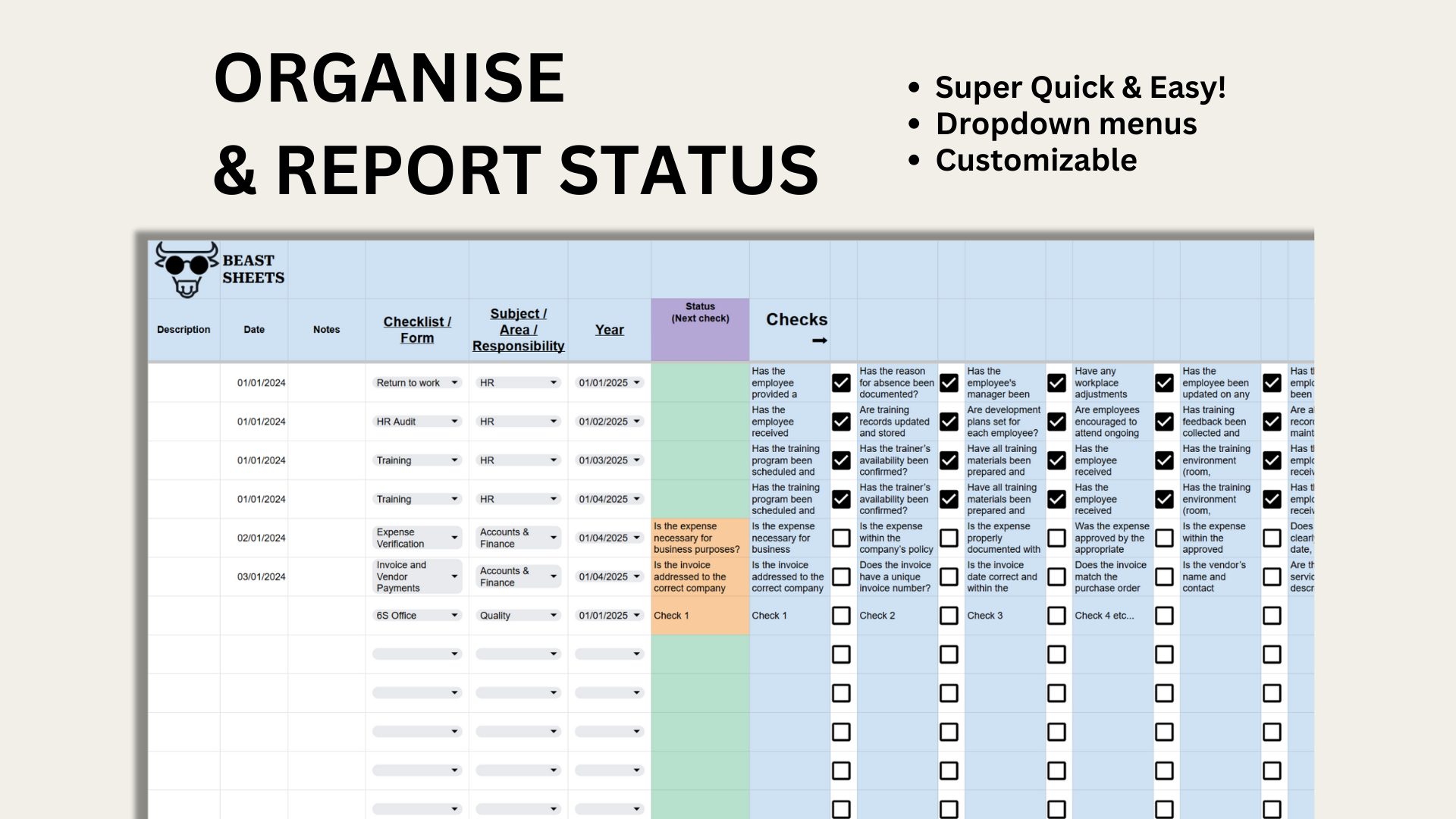Open the Expense Verification checklist dropdown
This screenshot has width=1456, height=819.
click(x=454, y=538)
